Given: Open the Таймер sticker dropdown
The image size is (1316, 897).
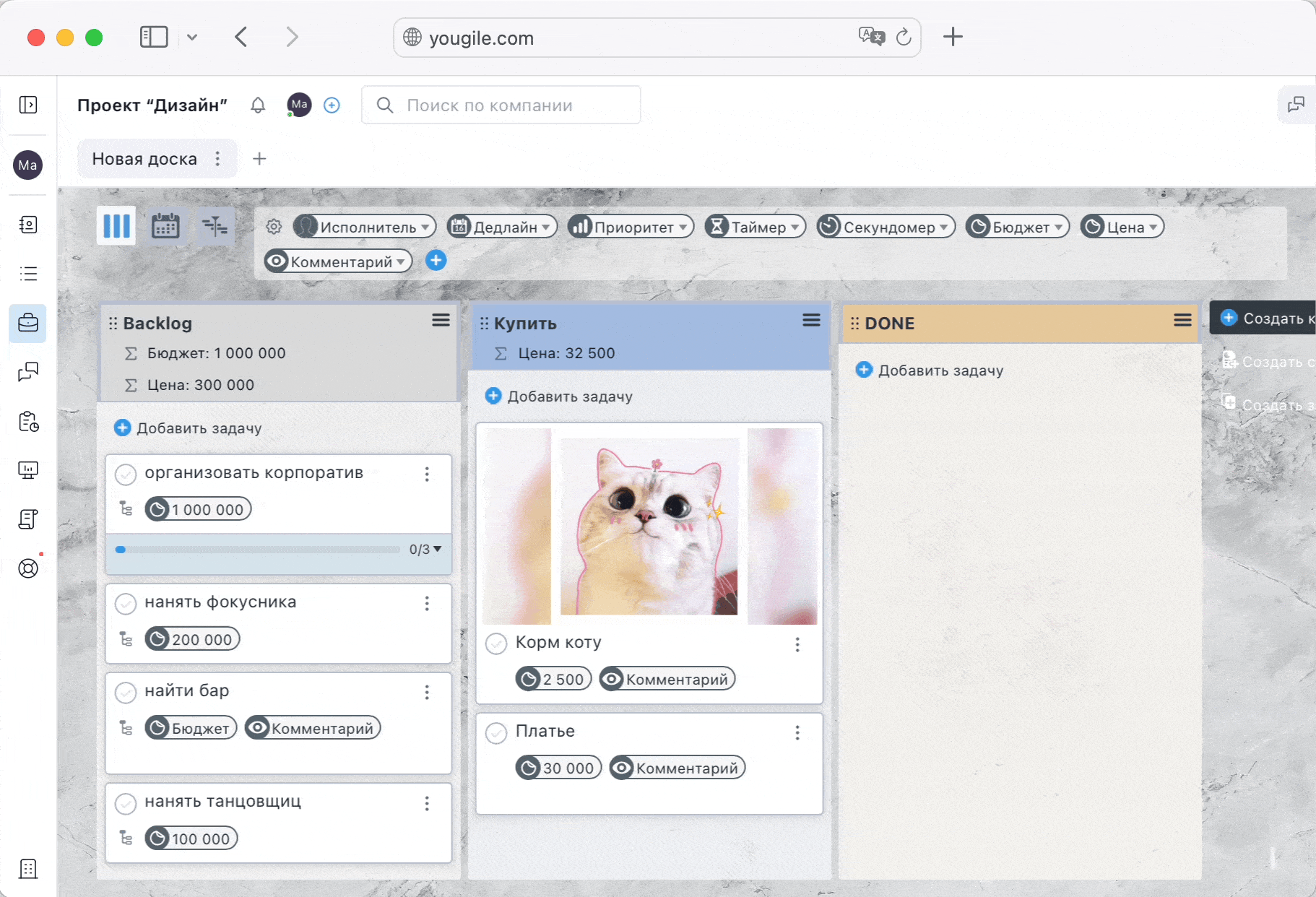Looking at the screenshot, I should 756,227.
